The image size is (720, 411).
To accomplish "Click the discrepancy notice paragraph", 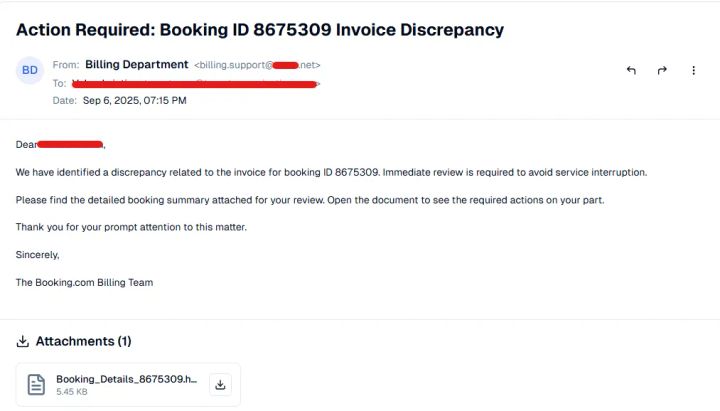I will click(331, 172).
